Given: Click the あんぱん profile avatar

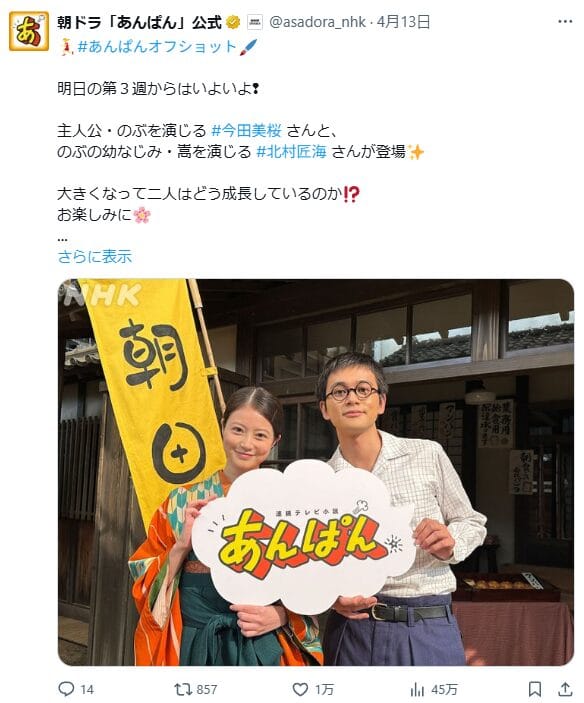Looking at the screenshot, I should coord(29,31).
